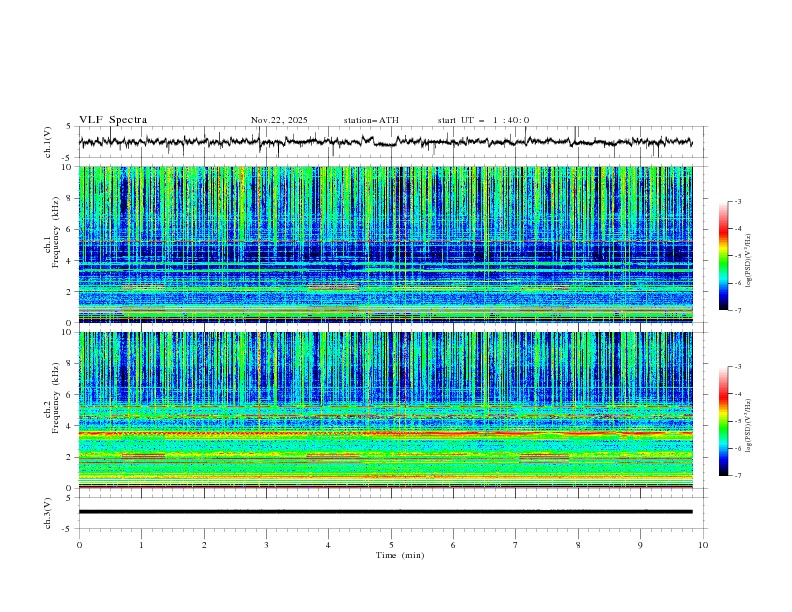
Task: Click time axis tick label '3'
Action: [266, 545]
